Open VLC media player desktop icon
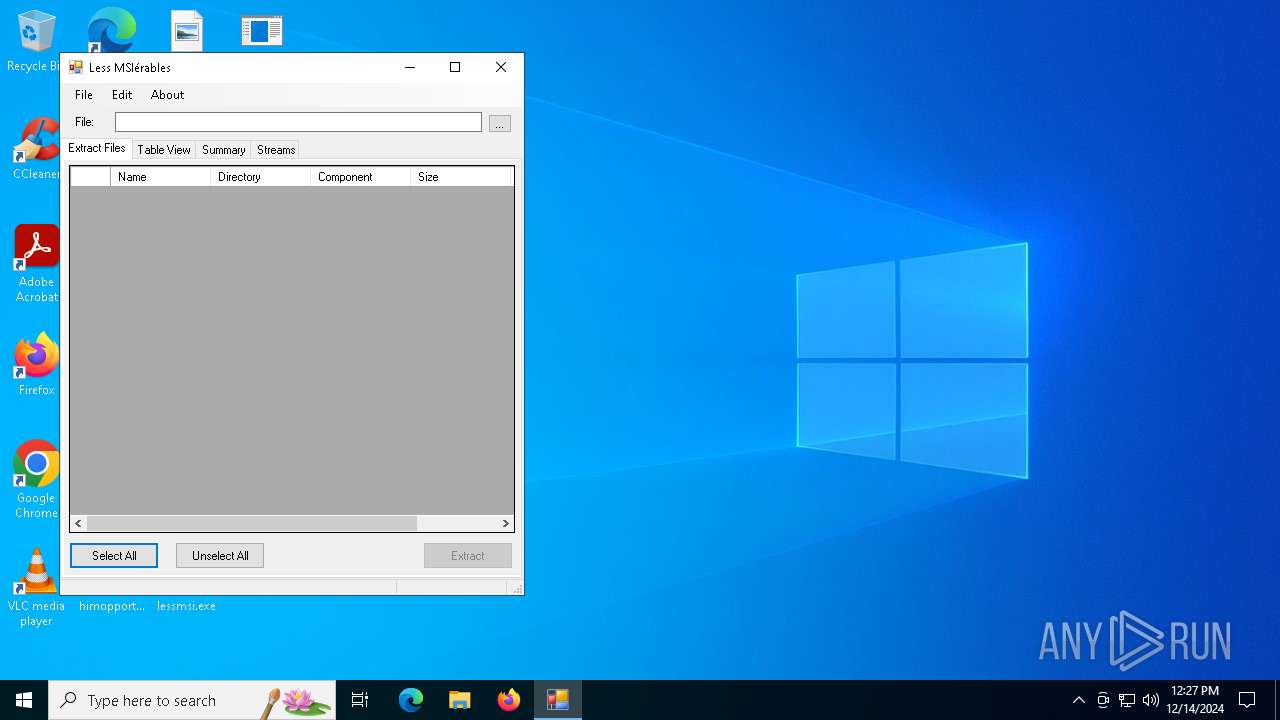Viewport: 1280px width, 720px height. click(36, 588)
